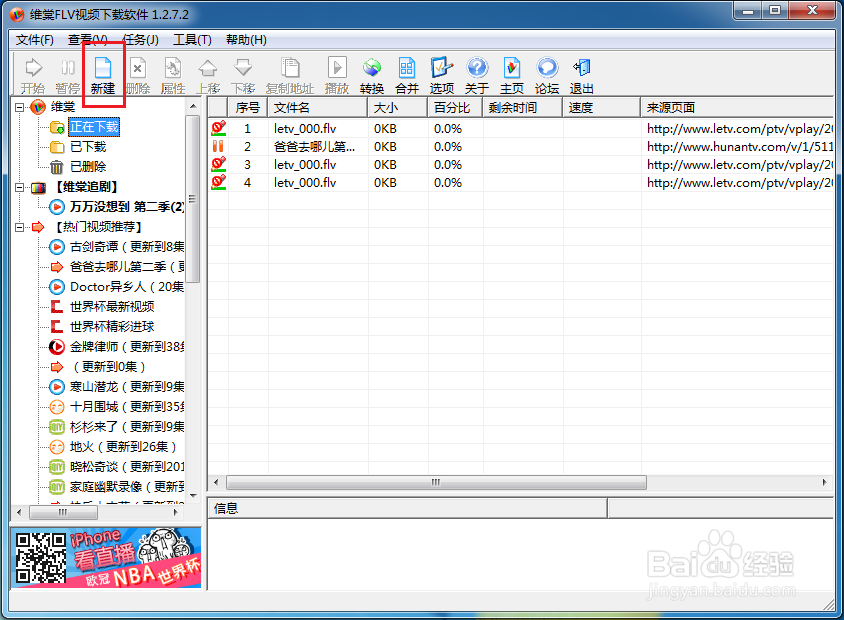Select 世界杯最新视频 tree item
Screen dimensions: 844x620
click(112, 307)
